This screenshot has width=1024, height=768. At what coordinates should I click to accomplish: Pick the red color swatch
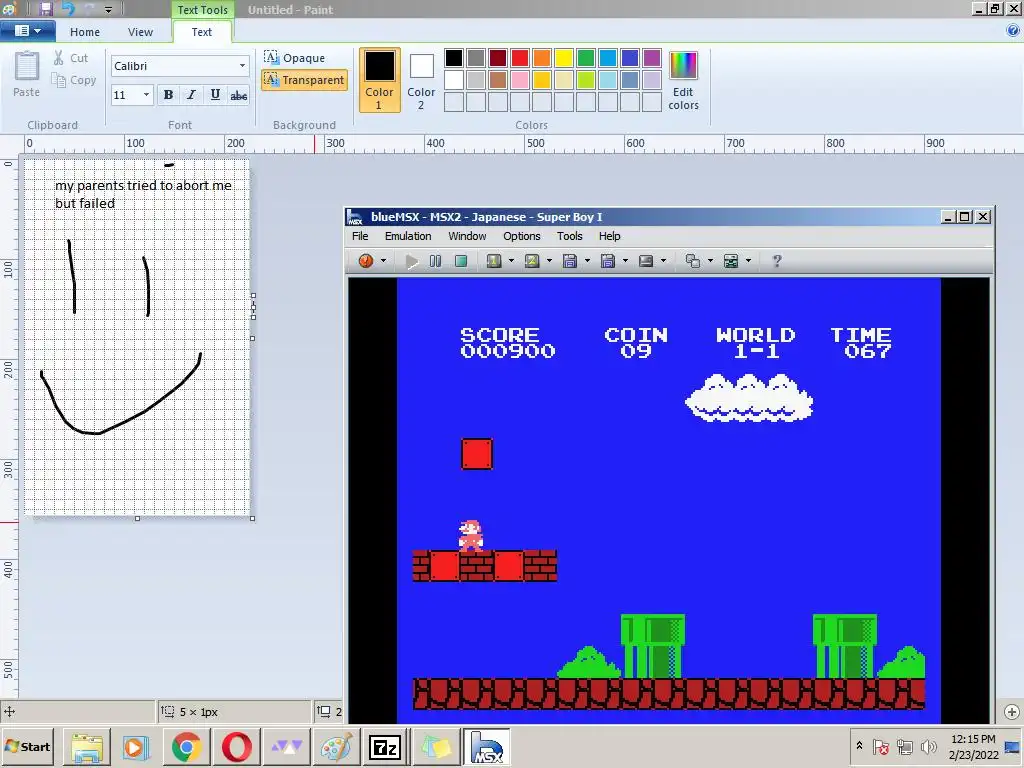[x=520, y=58]
